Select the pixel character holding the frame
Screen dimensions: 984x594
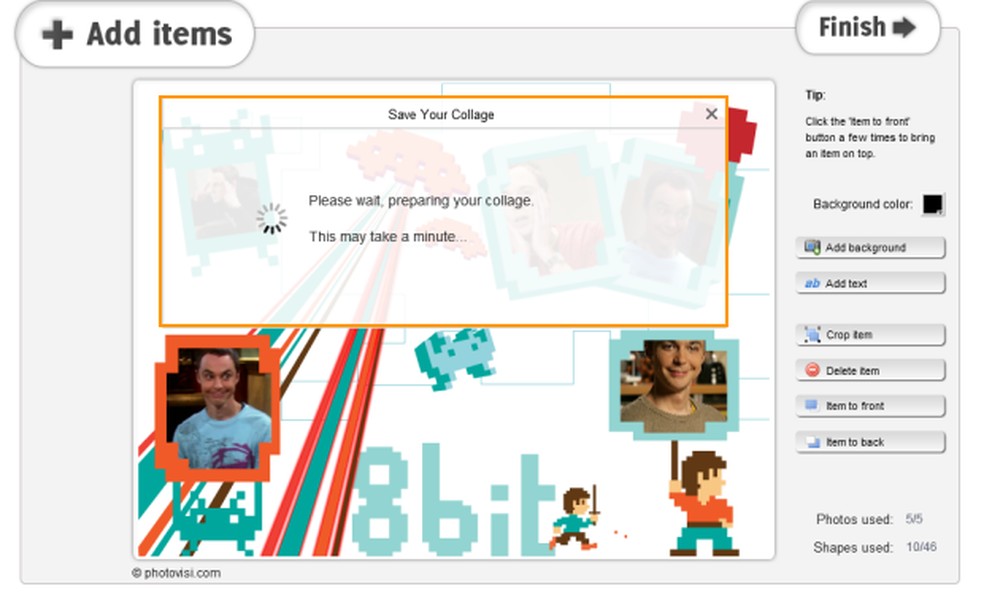coord(702,499)
